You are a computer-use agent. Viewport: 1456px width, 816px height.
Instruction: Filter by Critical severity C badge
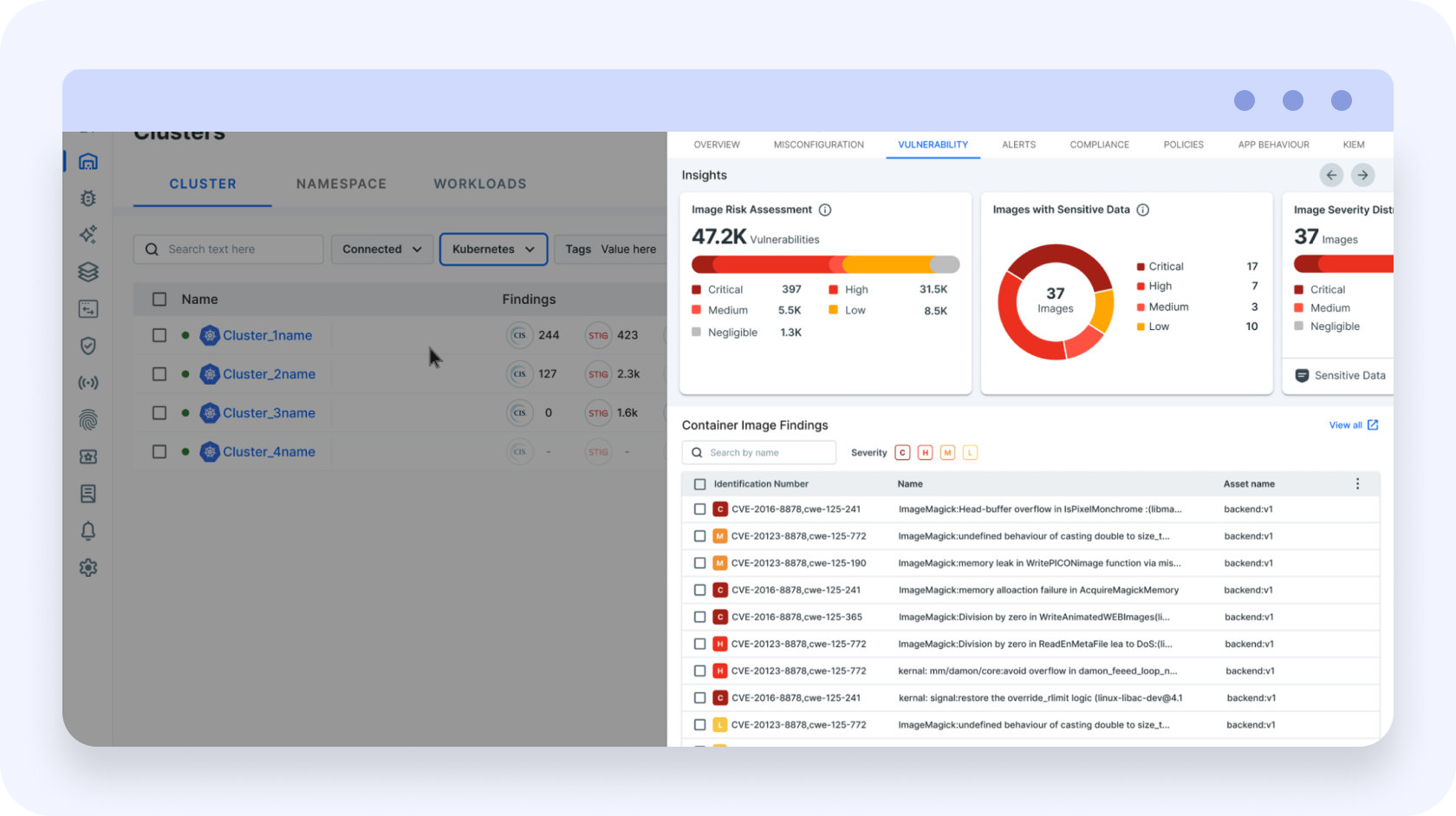point(902,453)
